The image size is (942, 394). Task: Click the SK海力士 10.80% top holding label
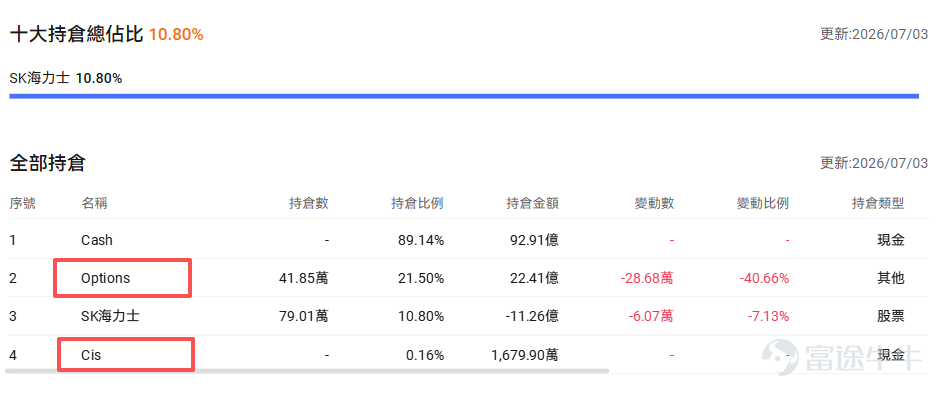(66, 78)
